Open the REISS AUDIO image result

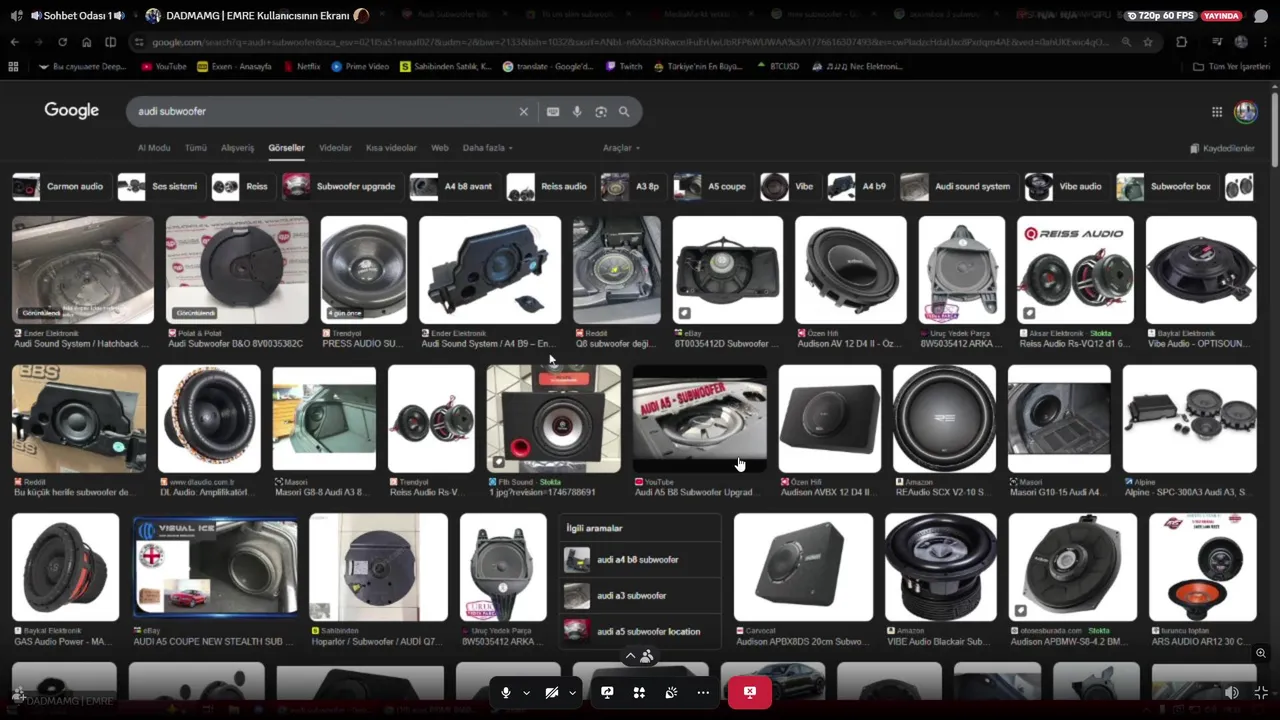tap(1075, 270)
